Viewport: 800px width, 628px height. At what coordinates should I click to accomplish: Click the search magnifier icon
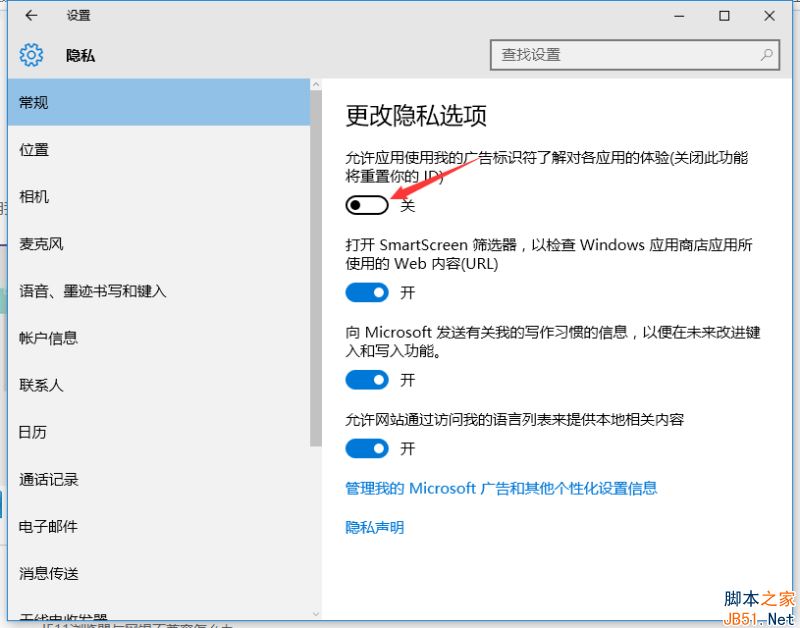pos(766,55)
